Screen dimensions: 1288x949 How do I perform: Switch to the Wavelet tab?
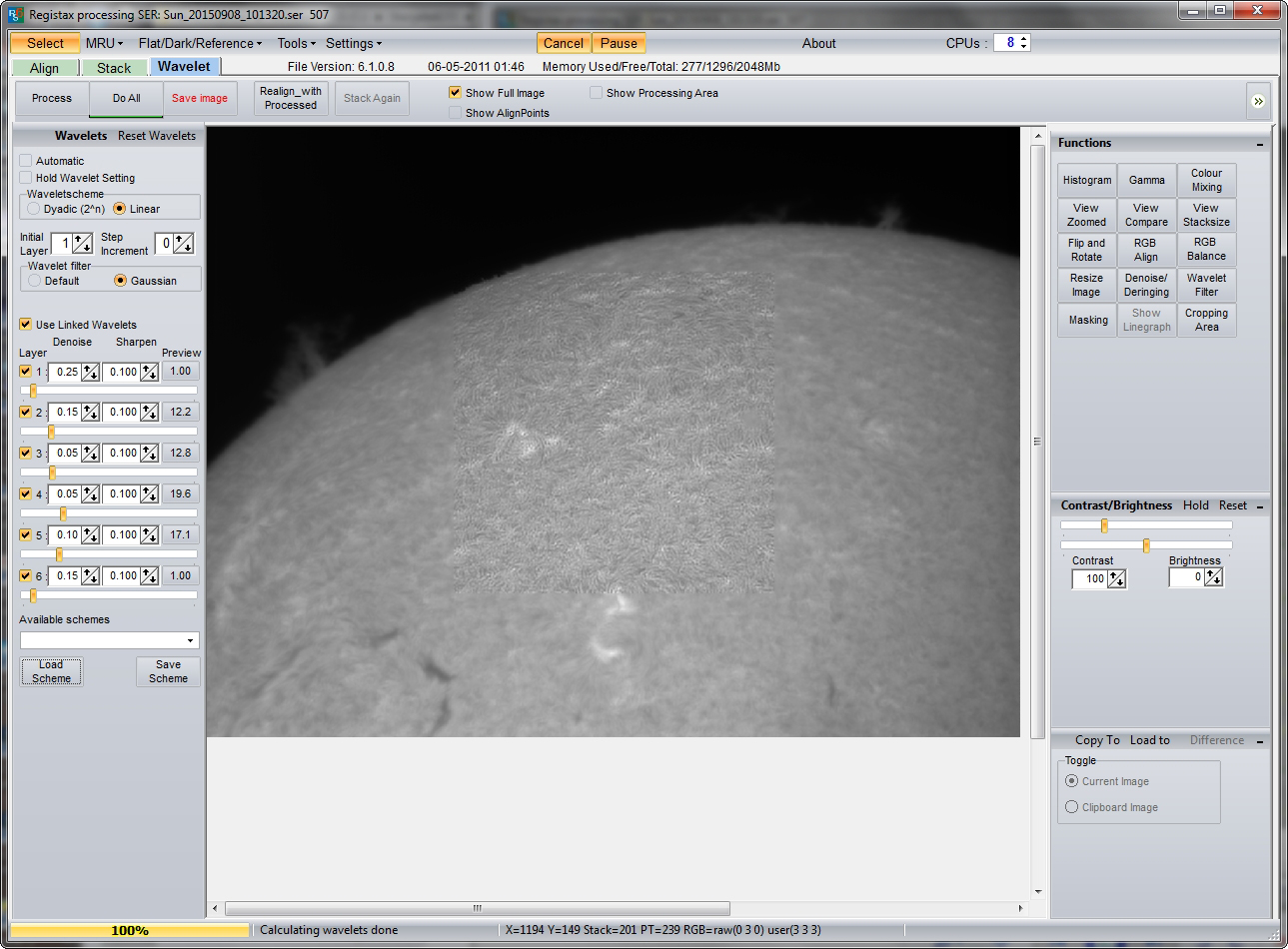click(x=184, y=66)
